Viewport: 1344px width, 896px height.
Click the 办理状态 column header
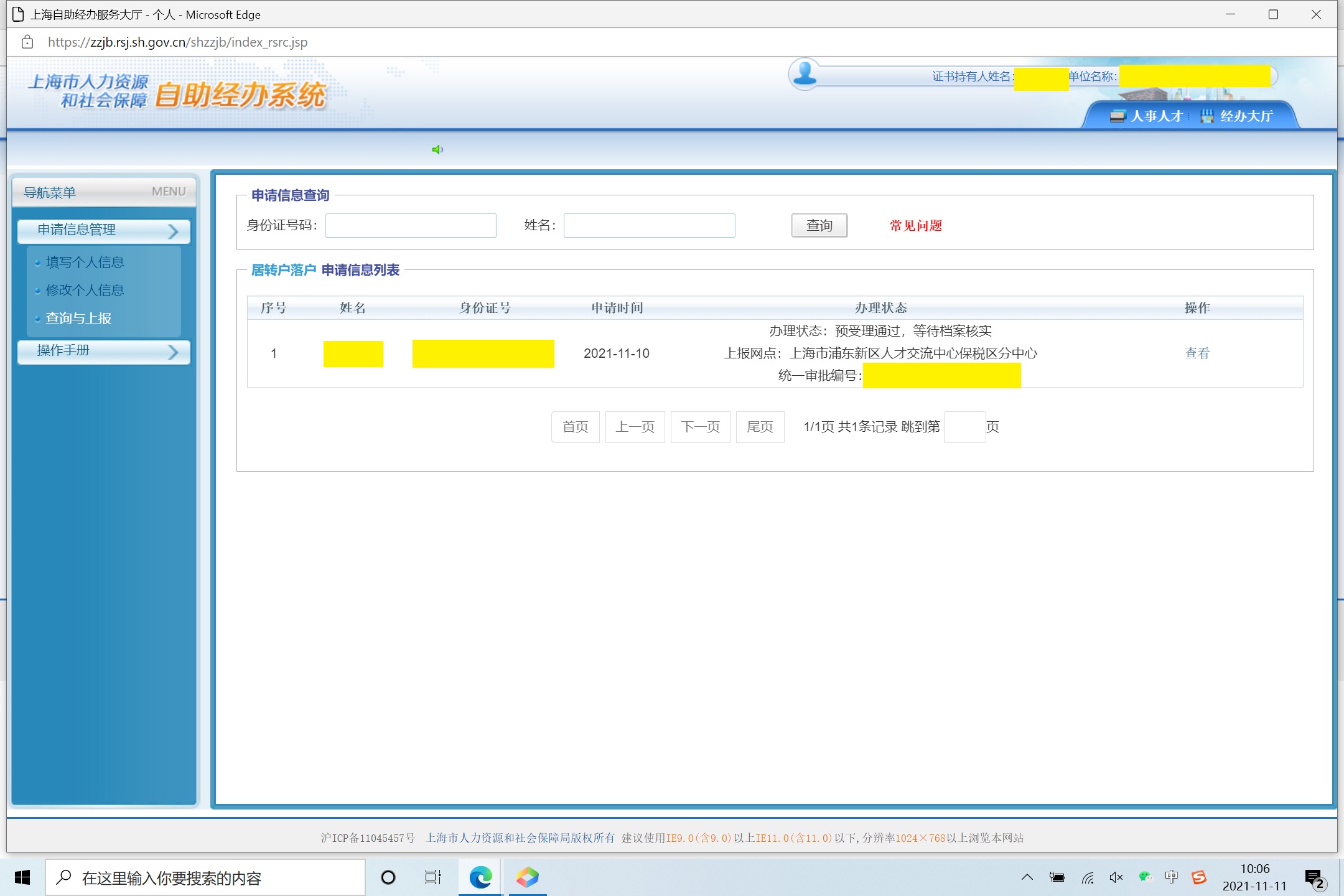(880, 307)
